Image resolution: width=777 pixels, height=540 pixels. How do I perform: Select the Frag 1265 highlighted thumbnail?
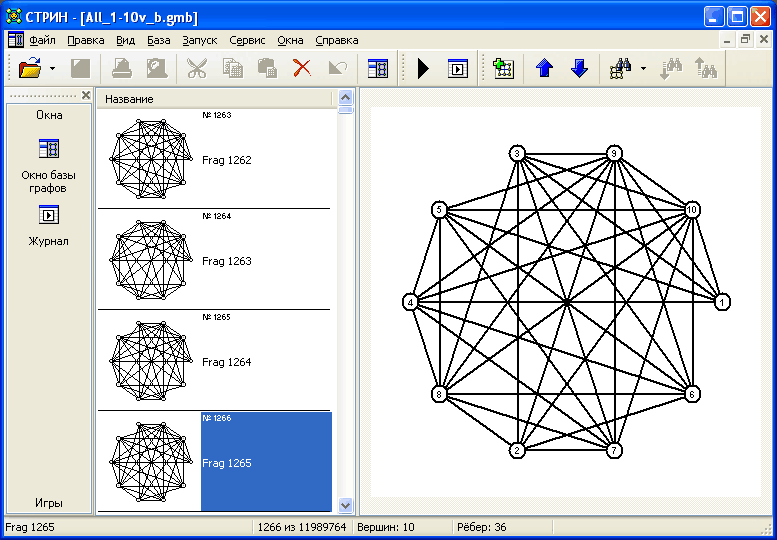(x=151, y=462)
